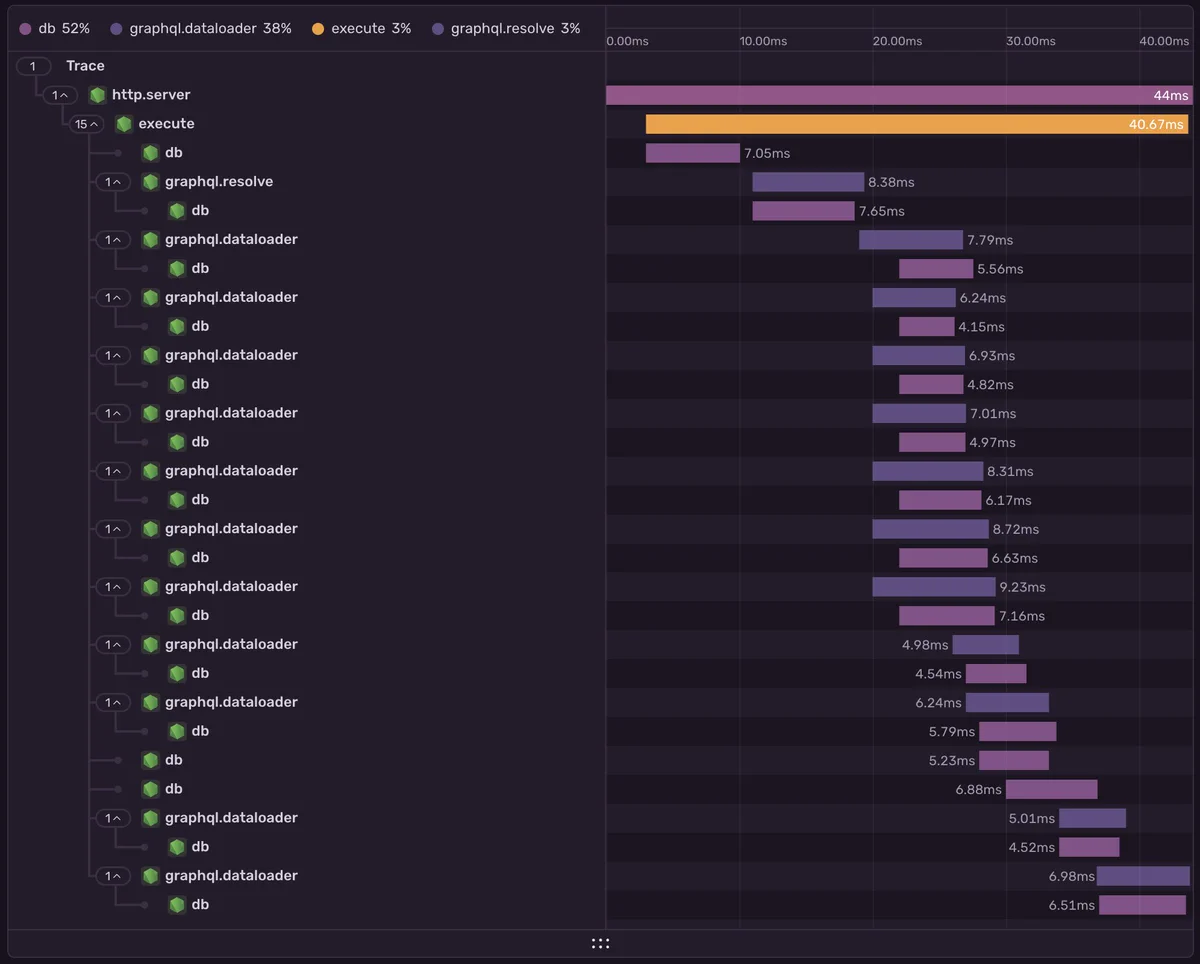Click the cube icon of the 7.16ms db row
Viewport: 1200px width, 964px height.
pos(177,617)
